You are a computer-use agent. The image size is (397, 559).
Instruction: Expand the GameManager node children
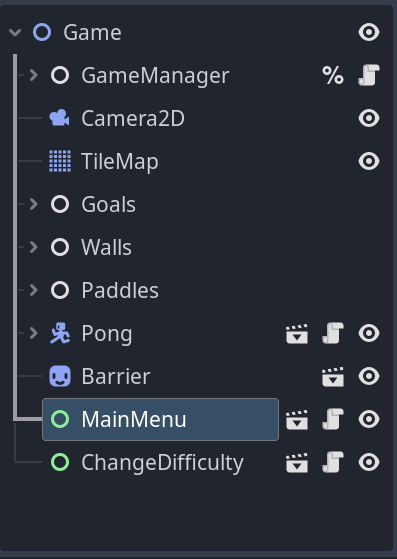click(34, 75)
